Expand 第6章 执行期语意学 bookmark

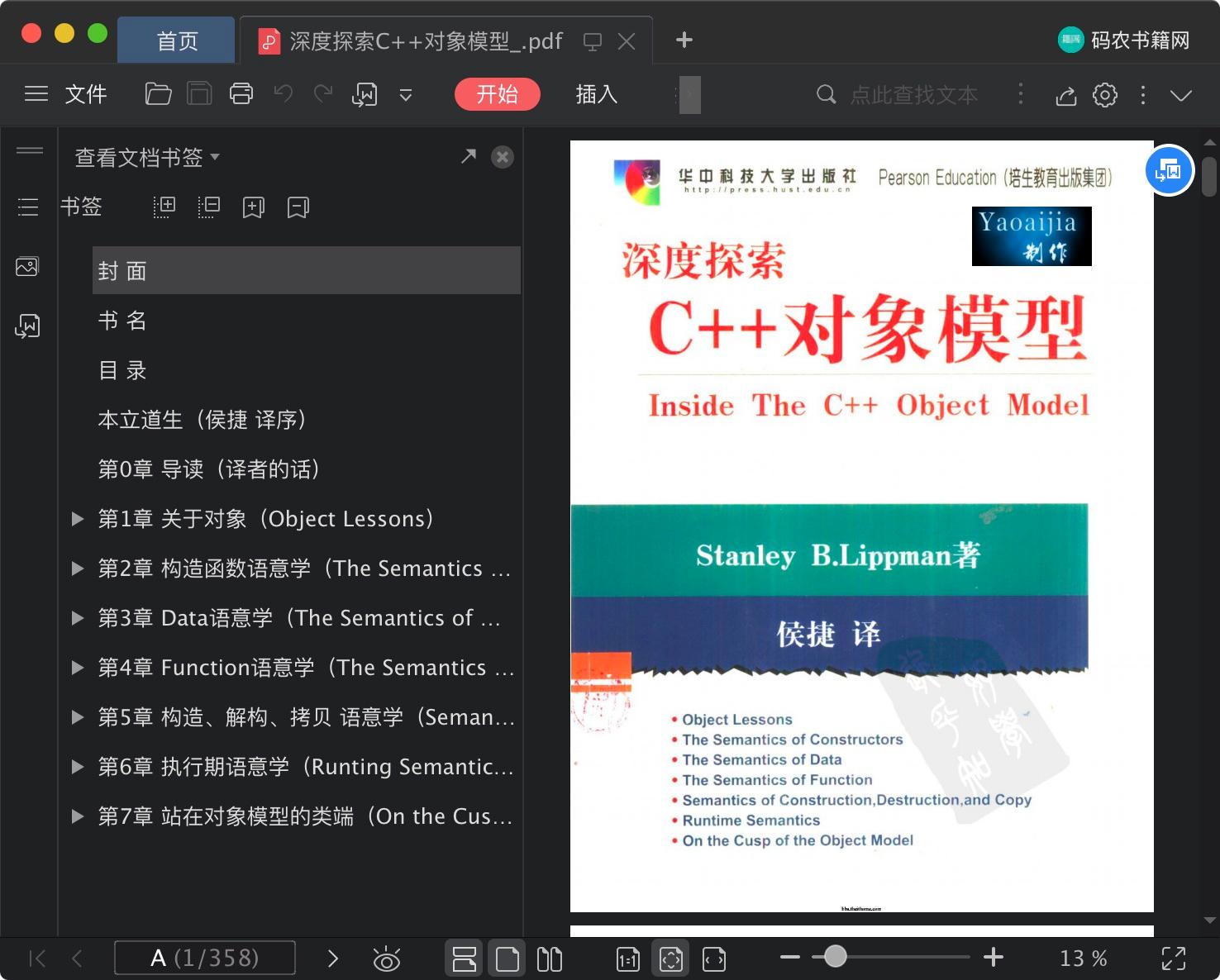(78, 767)
